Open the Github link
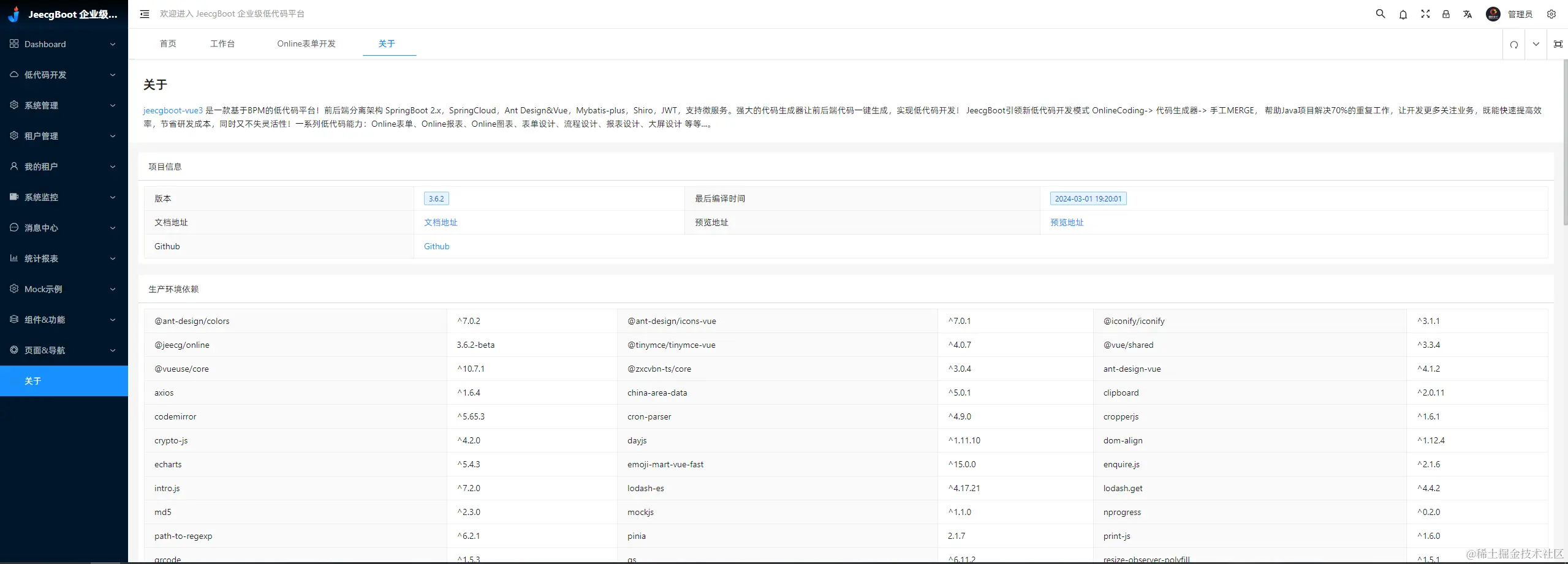The image size is (1568, 564). 436,246
